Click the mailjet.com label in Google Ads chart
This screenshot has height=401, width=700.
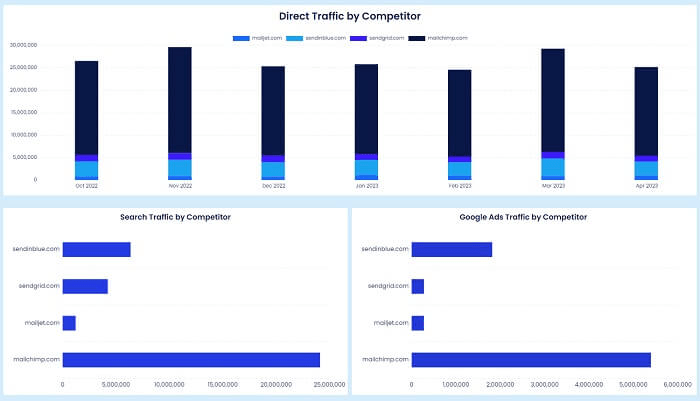pyautogui.click(x=391, y=322)
